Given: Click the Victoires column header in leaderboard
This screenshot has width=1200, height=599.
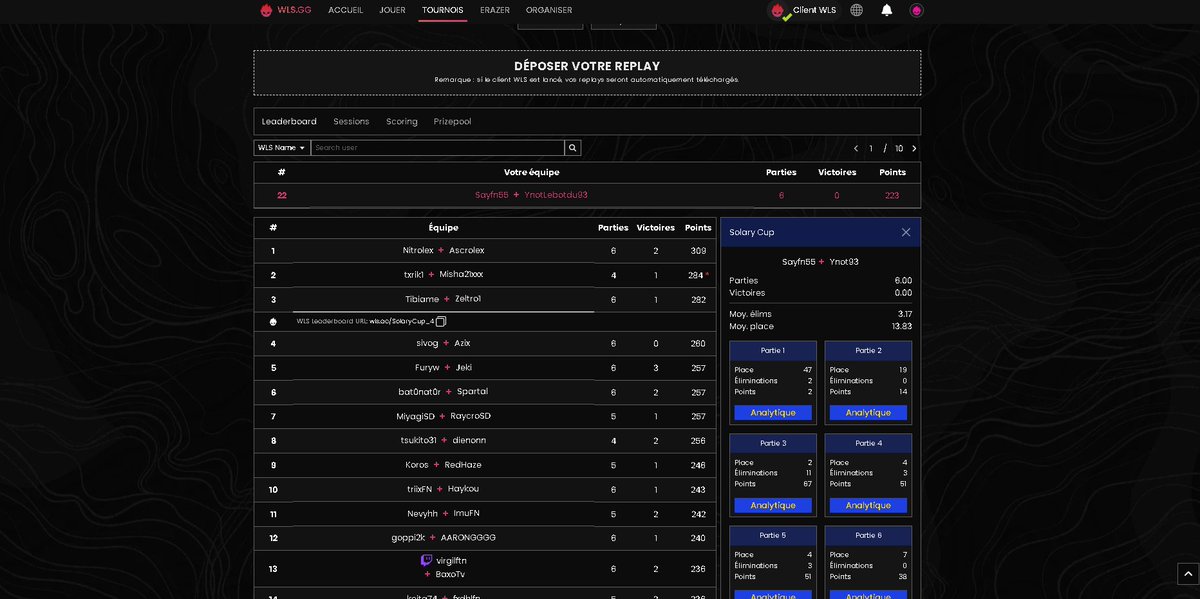Looking at the screenshot, I should coord(655,228).
